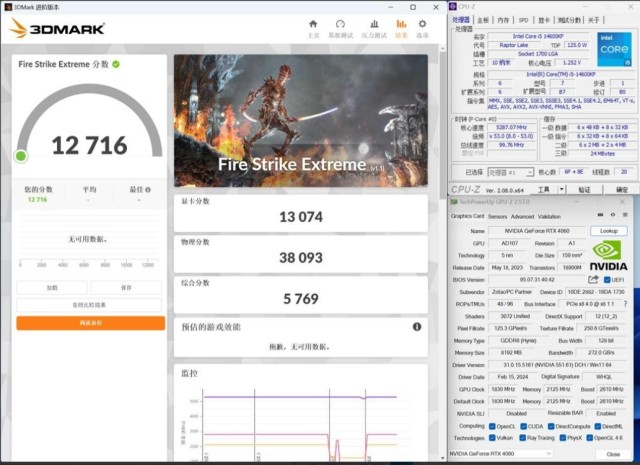640x465 pixels.
Task: Click the Intel Core badge in CPU-Z
Action: click(614, 49)
